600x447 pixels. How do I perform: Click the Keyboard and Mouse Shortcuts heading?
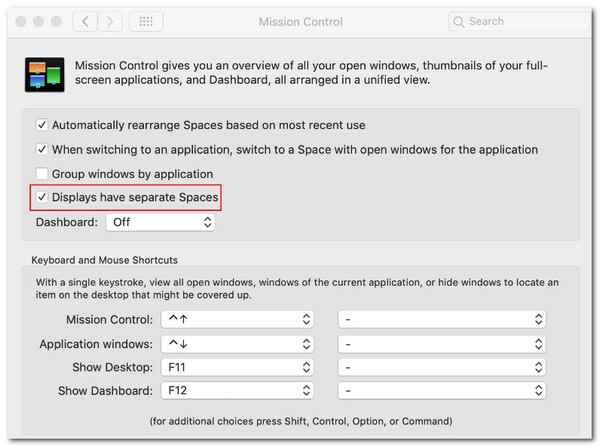coord(104,260)
